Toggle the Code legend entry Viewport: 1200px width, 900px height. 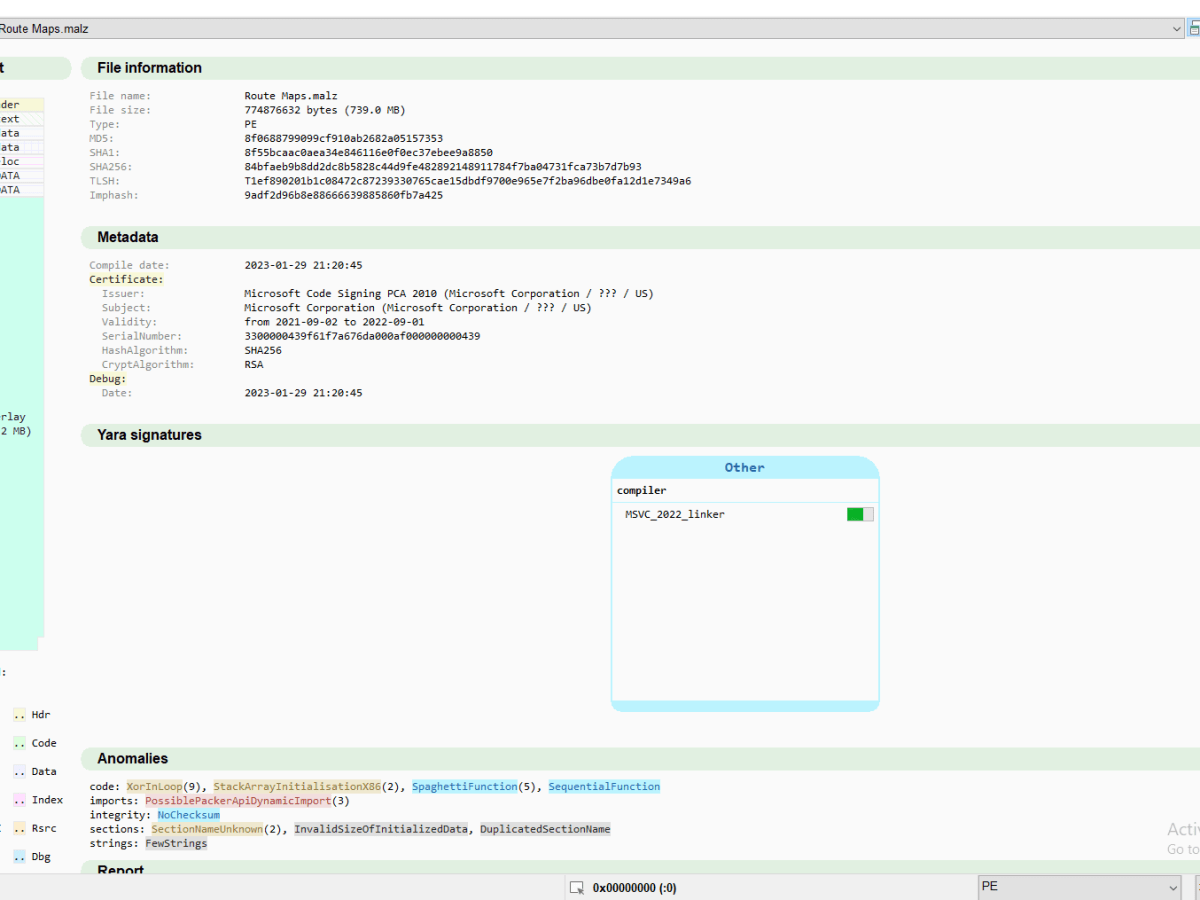click(42, 743)
